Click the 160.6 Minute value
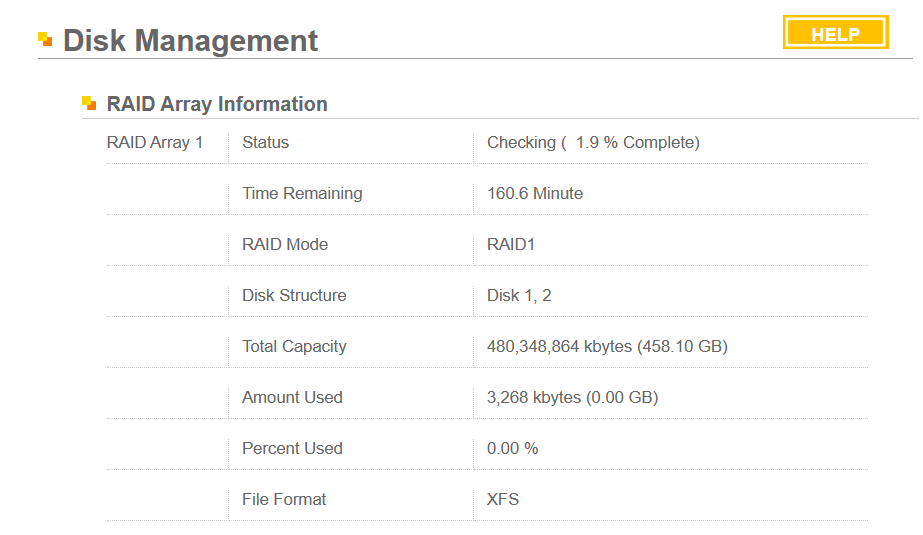This screenshot has height=535, width=923. point(535,193)
